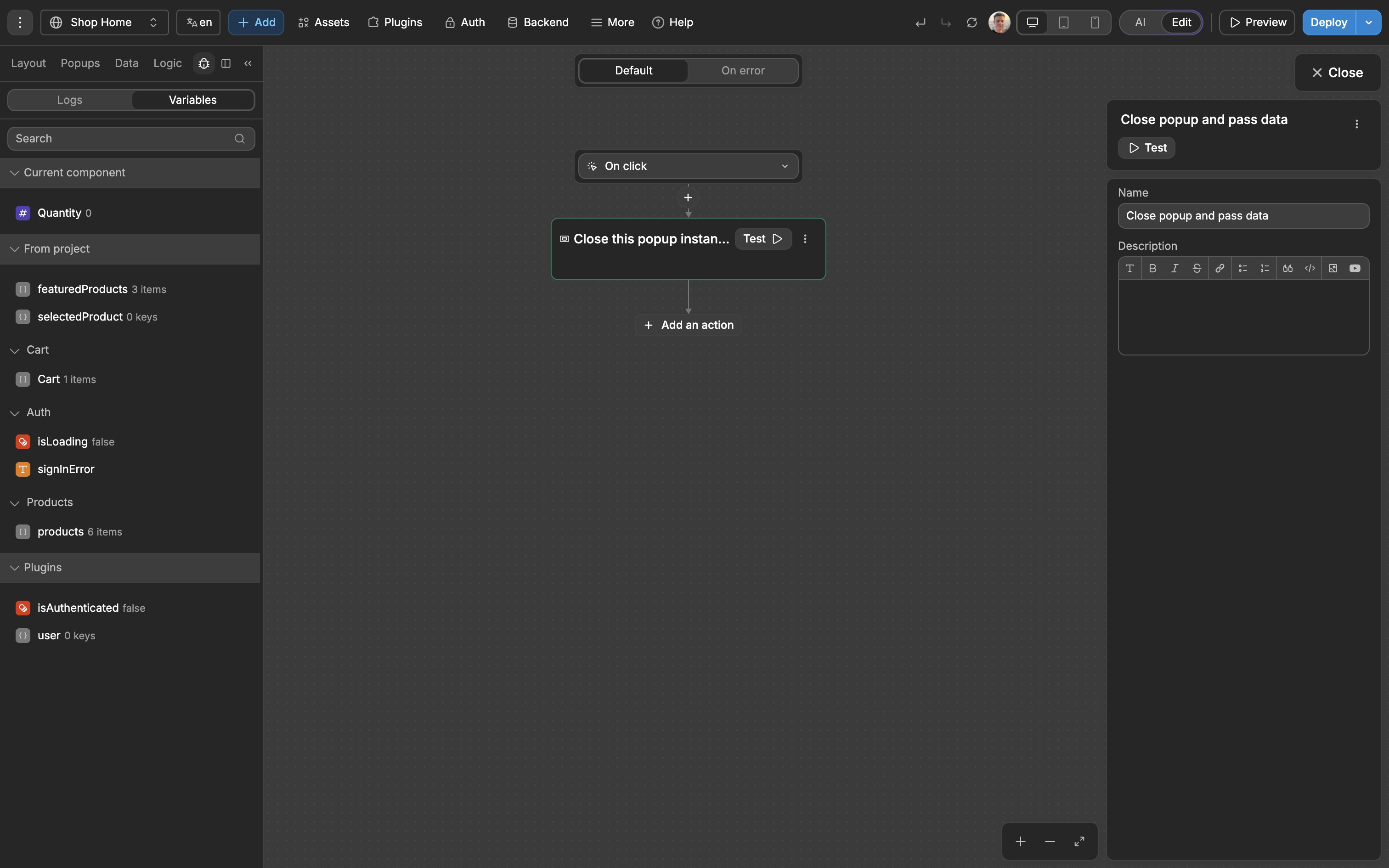Switch to mobile viewport icon

point(1095,23)
